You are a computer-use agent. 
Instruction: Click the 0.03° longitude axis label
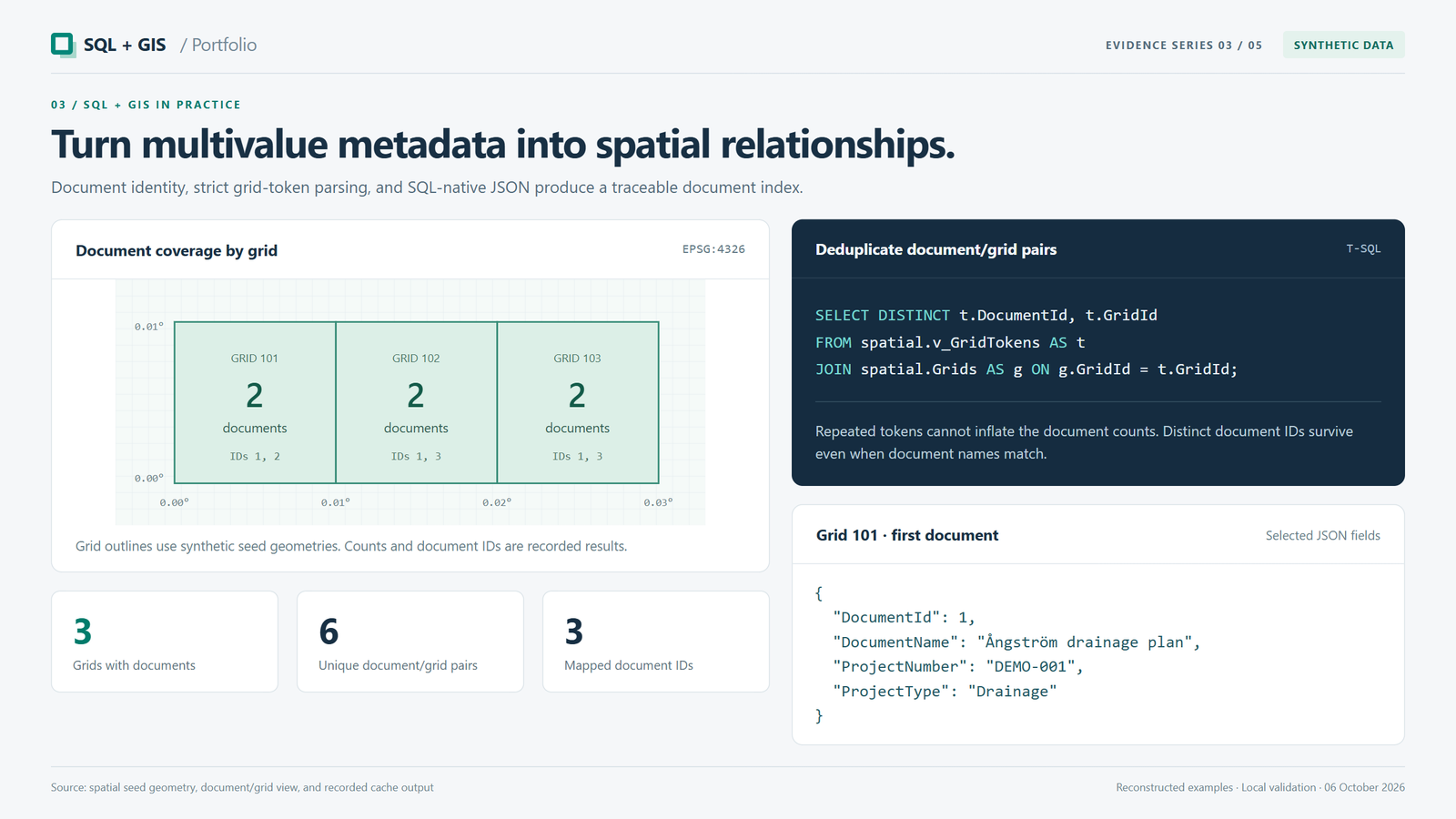[658, 502]
